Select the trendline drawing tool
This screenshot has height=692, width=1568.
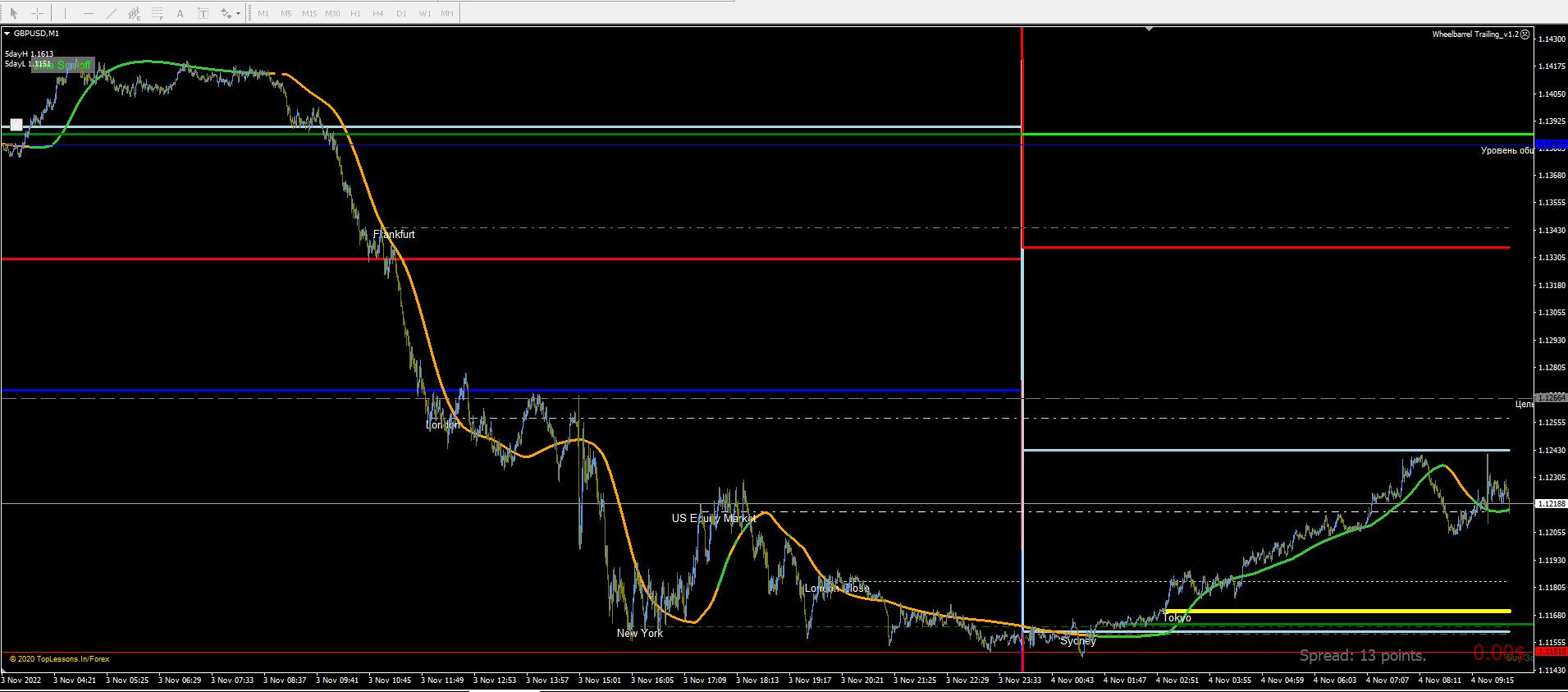pyautogui.click(x=112, y=13)
